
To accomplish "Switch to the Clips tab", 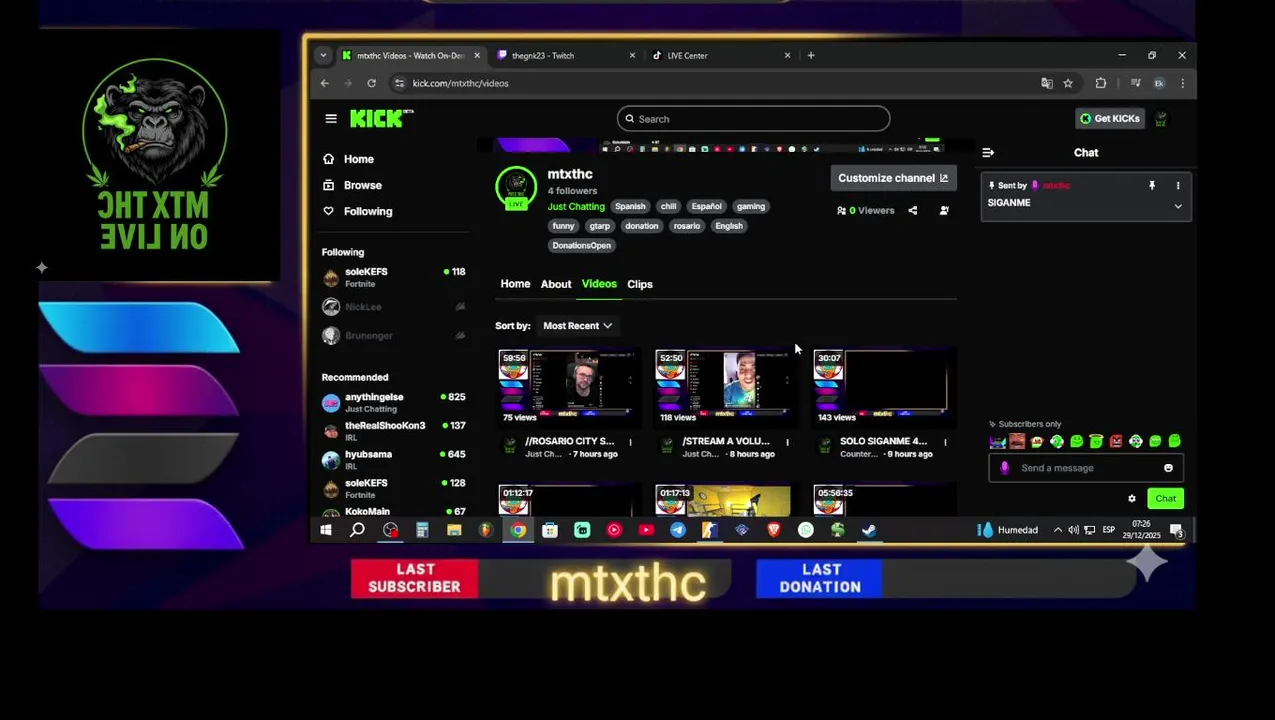I will click(x=640, y=284).
